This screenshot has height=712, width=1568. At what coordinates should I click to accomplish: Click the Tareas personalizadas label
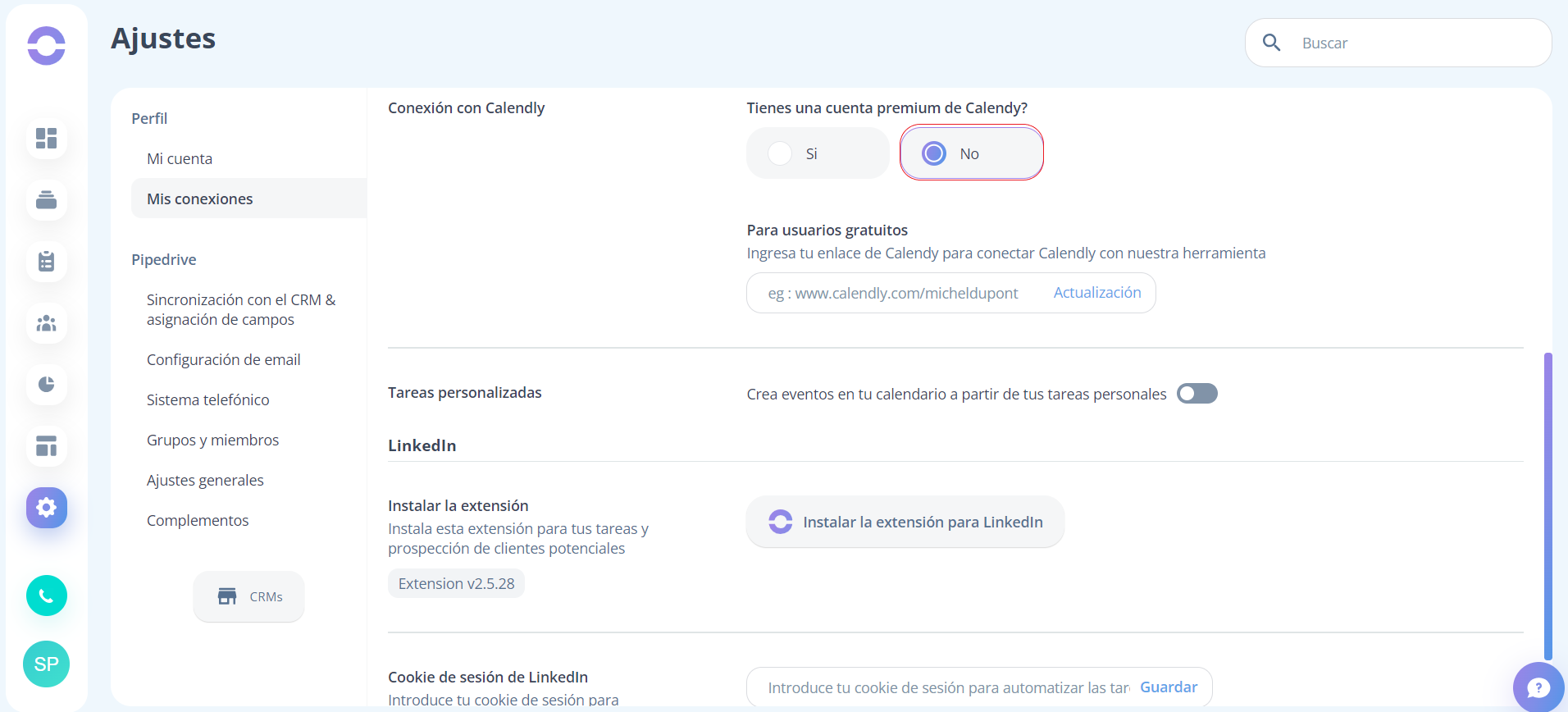pyautogui.click(x=465, y=392)
